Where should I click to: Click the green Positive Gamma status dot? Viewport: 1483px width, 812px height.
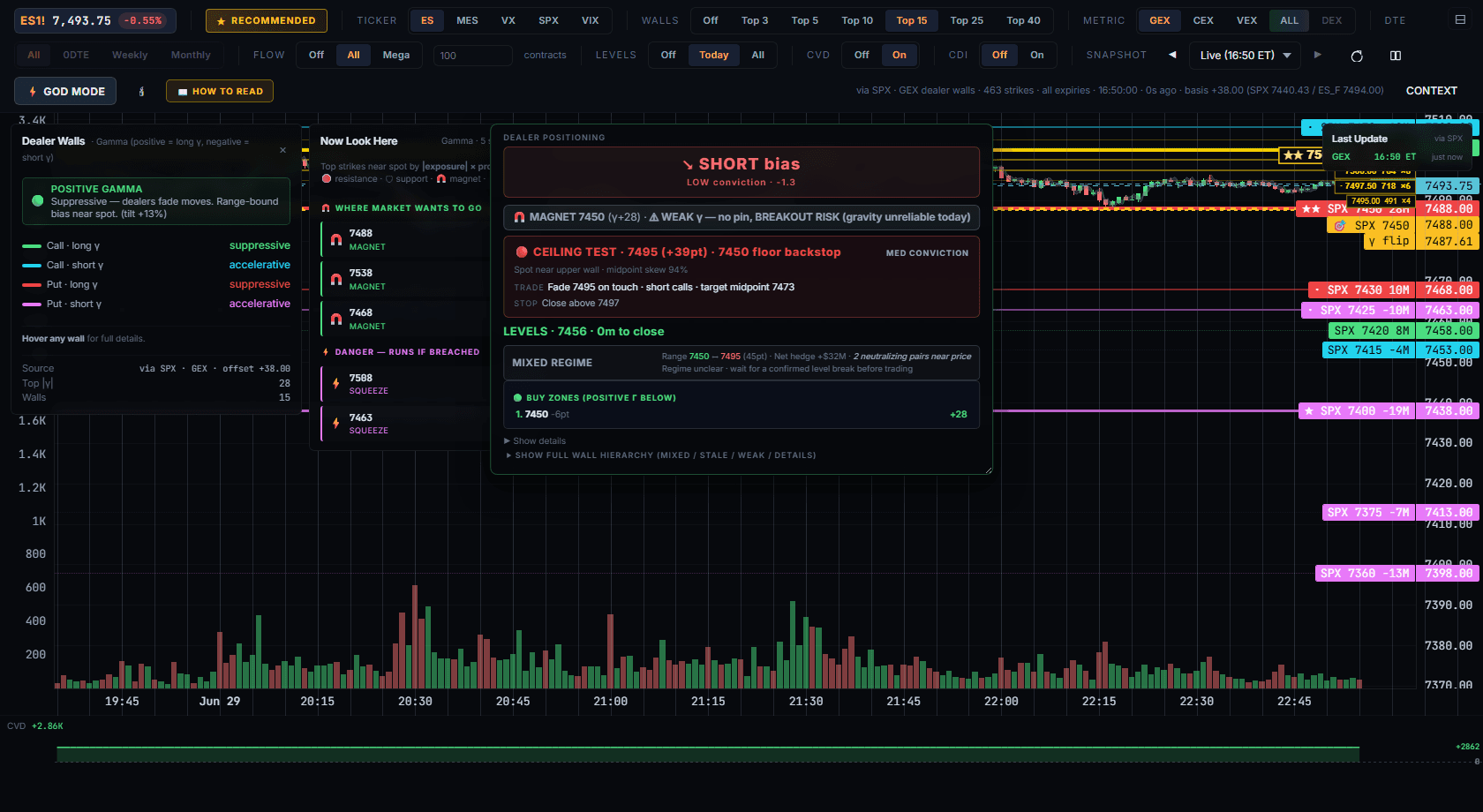(x=38, y=200)
